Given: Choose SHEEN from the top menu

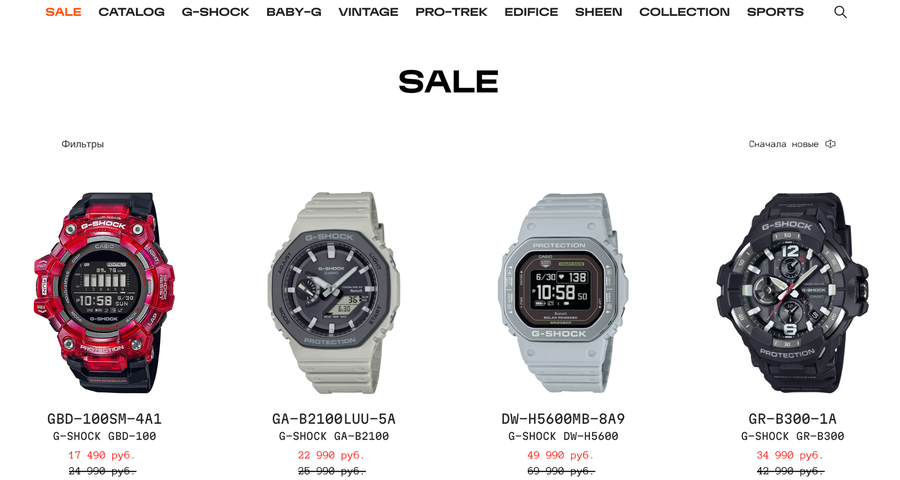Looking at the screenshot, I should (x=599, y=12).
